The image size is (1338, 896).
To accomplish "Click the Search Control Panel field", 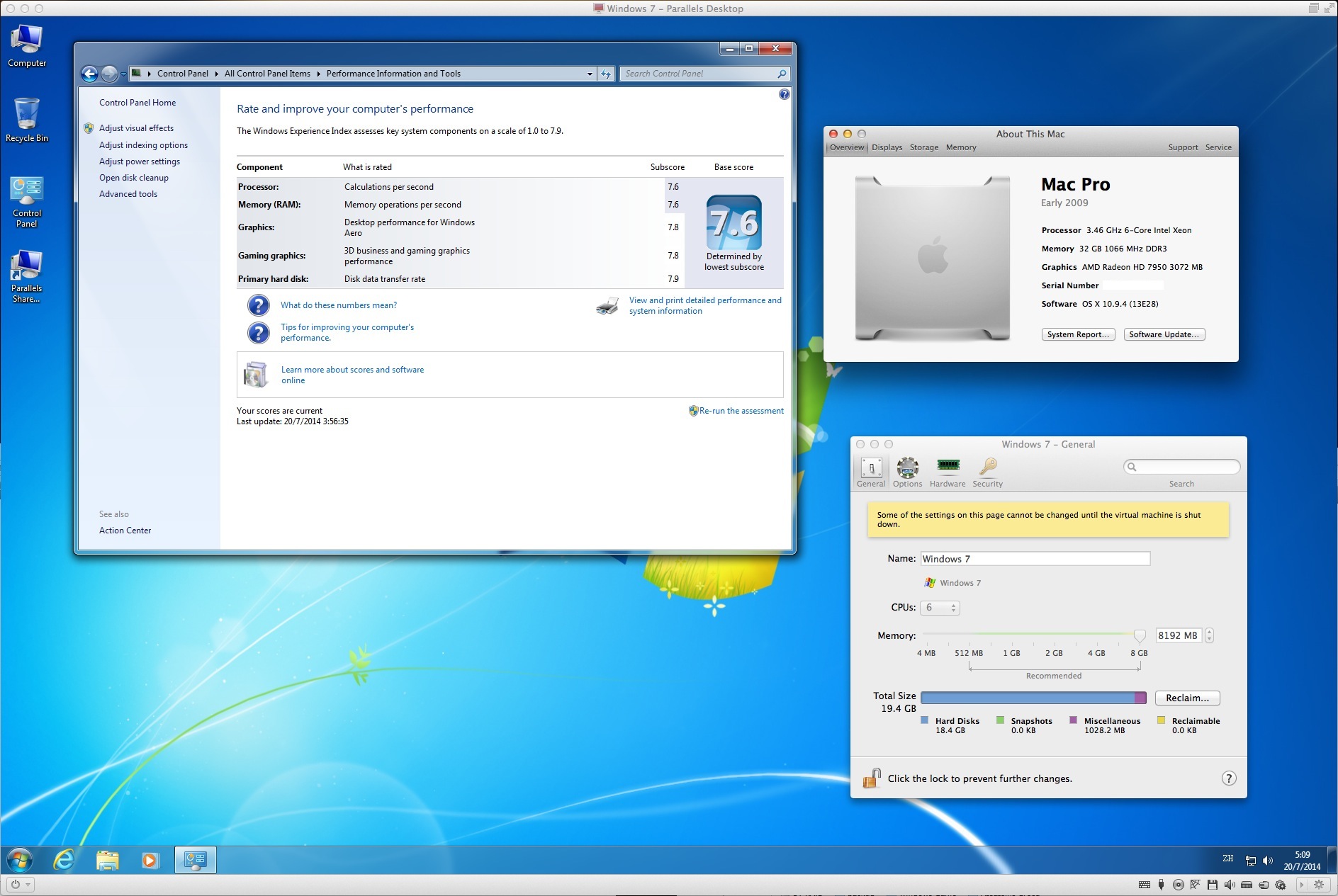I will (x=704, y=74).
